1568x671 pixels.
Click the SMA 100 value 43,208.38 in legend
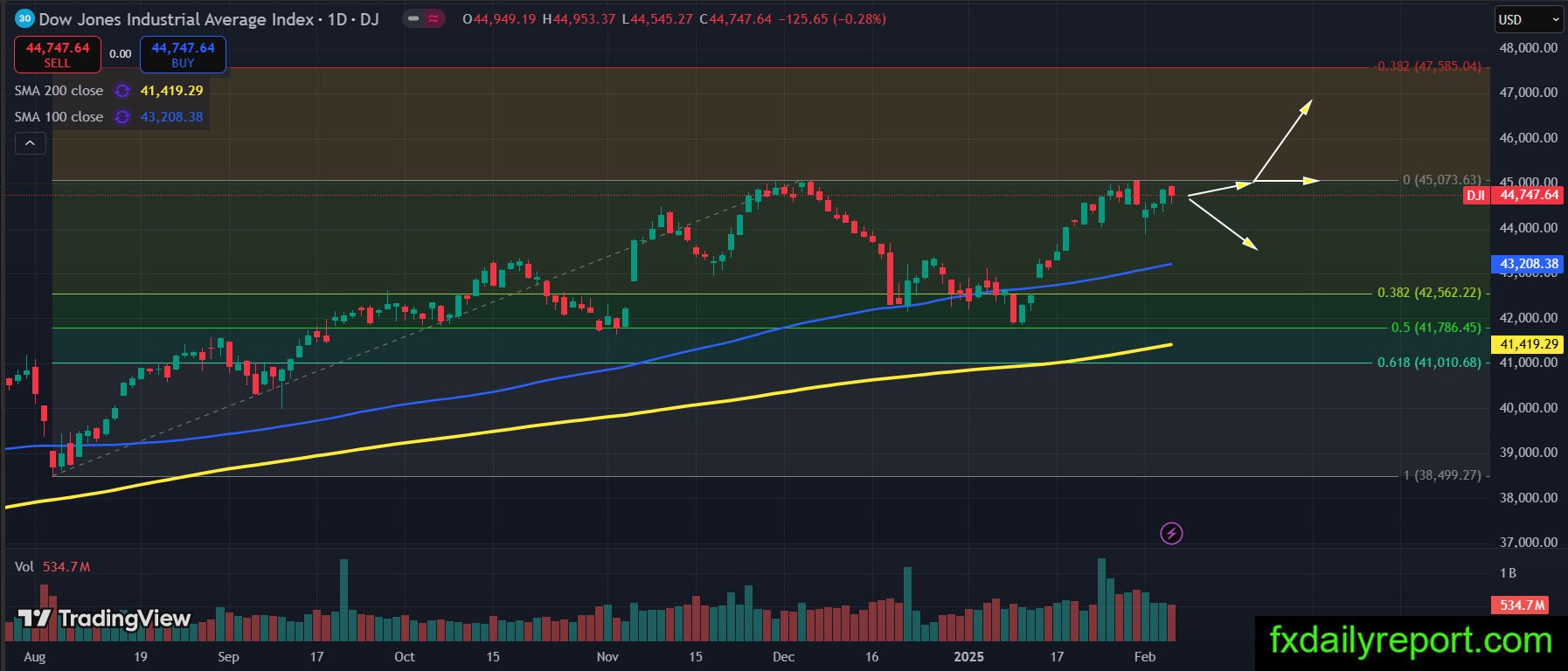(x=171, y=117)
